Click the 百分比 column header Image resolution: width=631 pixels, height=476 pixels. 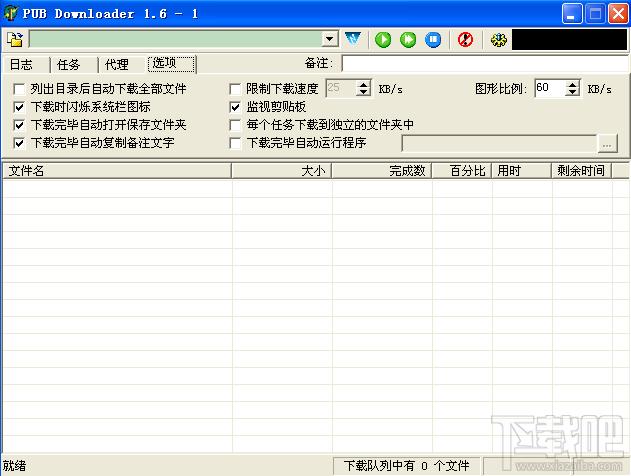point(462,171)
